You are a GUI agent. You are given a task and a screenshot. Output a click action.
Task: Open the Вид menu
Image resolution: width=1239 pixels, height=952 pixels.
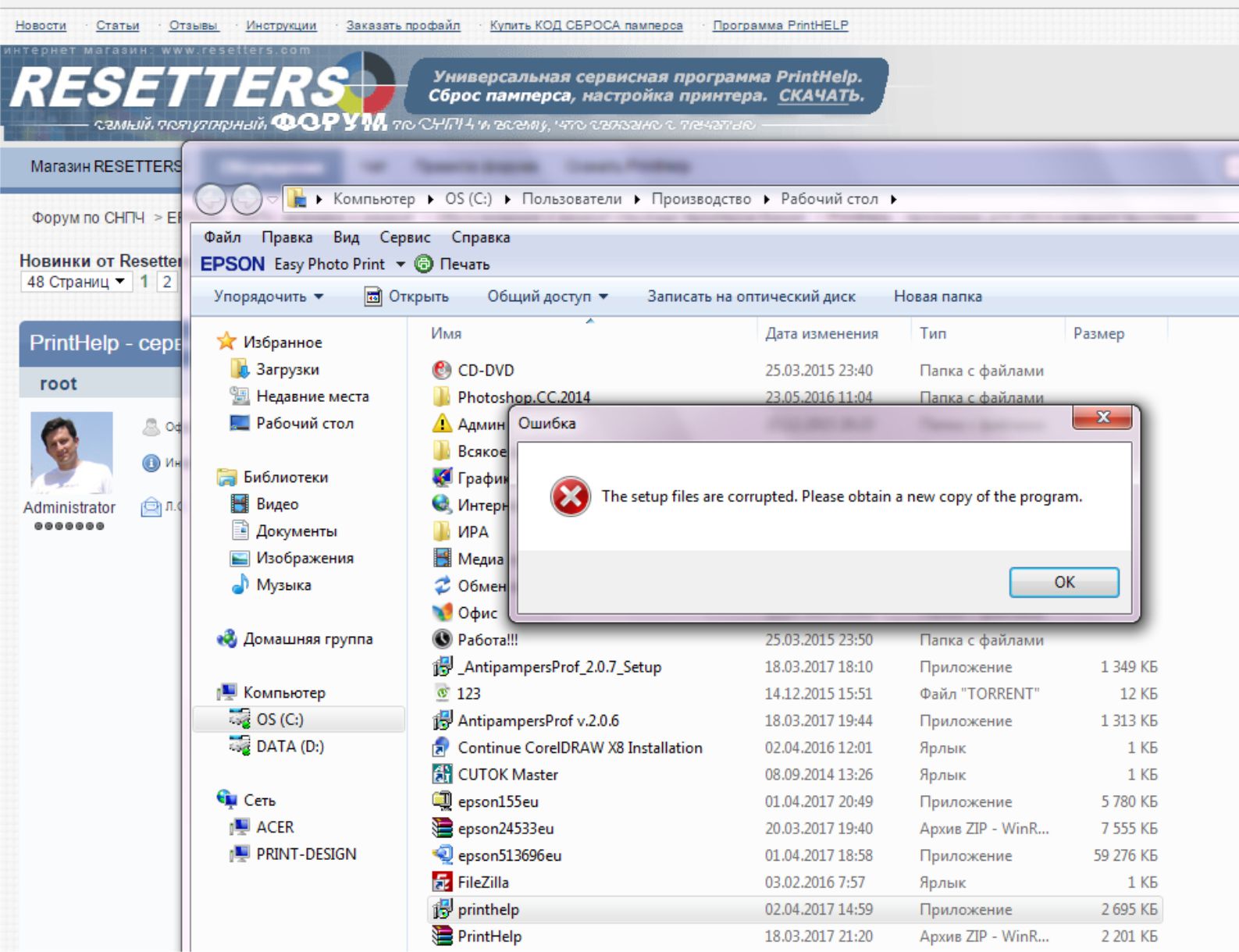click(x=346, y=237)
